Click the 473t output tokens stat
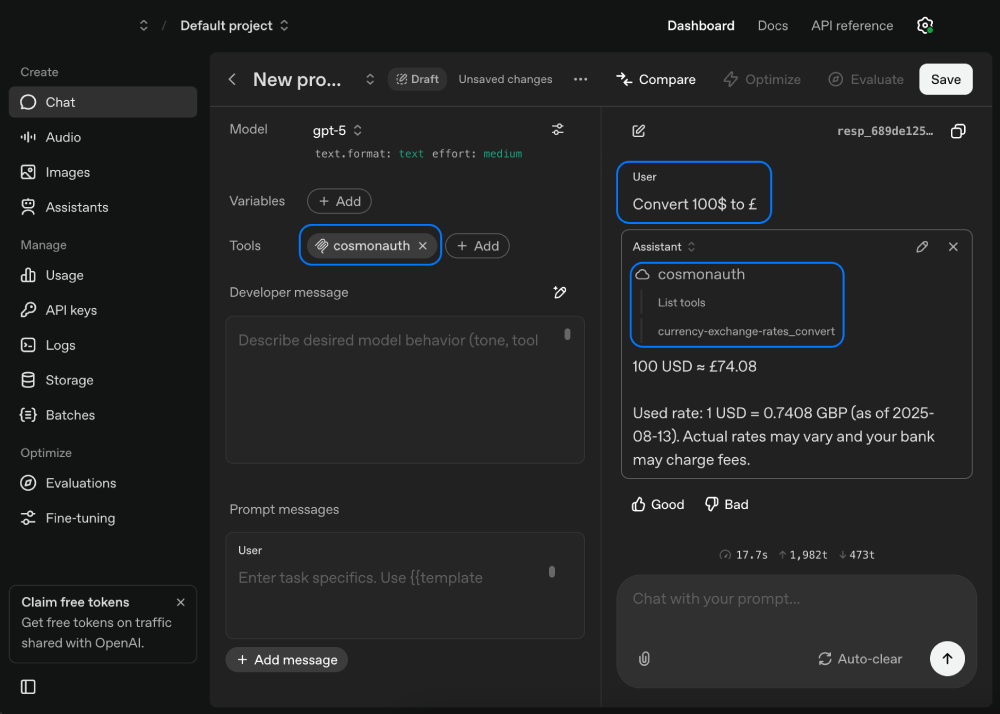Viewport: 1000px width, 714px height. (857, 555)
